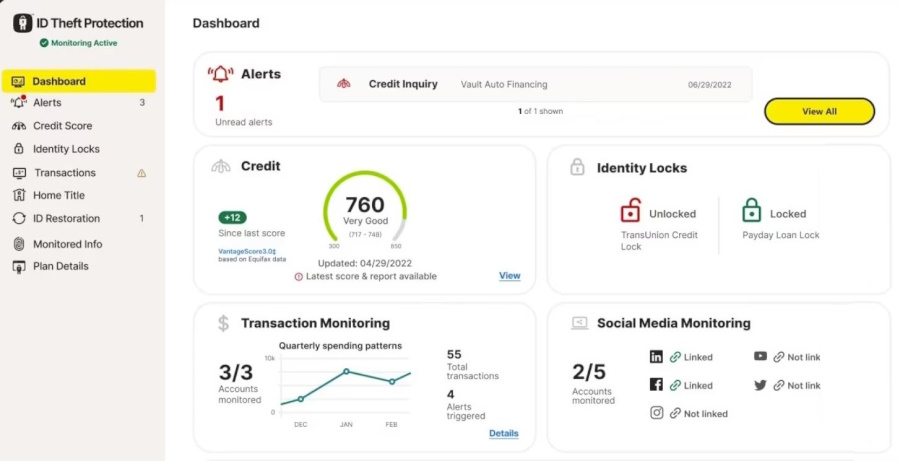
Task: Click the Transactions warning triangle icon
Action: tap(141, 173)
